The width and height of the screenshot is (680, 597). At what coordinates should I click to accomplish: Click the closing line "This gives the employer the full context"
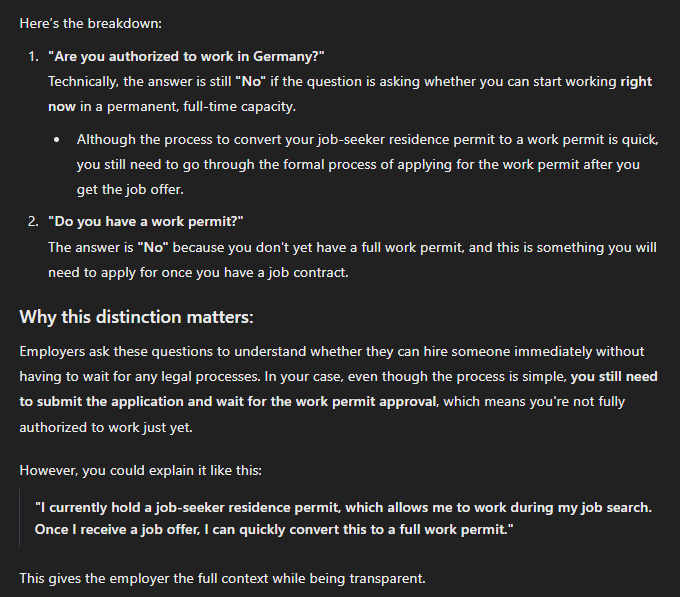(x=222, y=579)
